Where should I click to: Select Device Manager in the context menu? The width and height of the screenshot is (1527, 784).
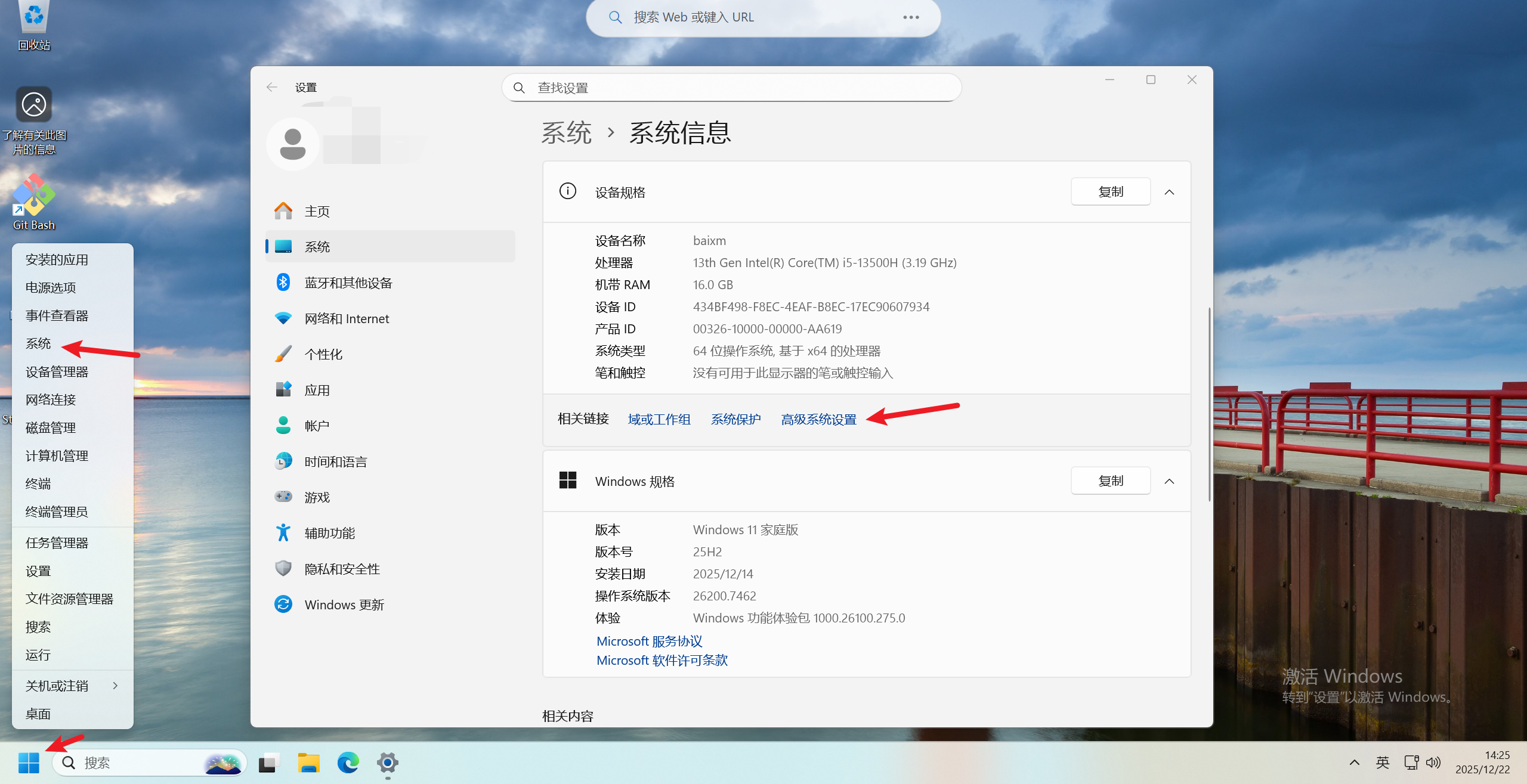[57, 371]
